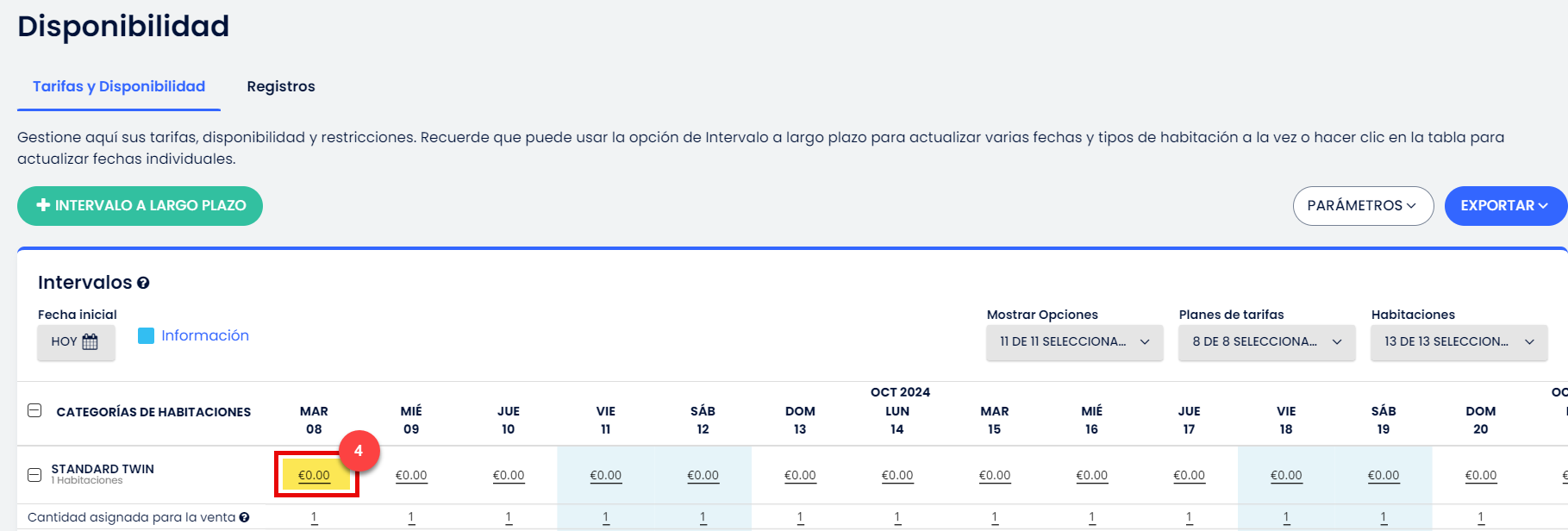1568x531 pixels.
Task: Switch to the Registros tab
Action: 281,86
